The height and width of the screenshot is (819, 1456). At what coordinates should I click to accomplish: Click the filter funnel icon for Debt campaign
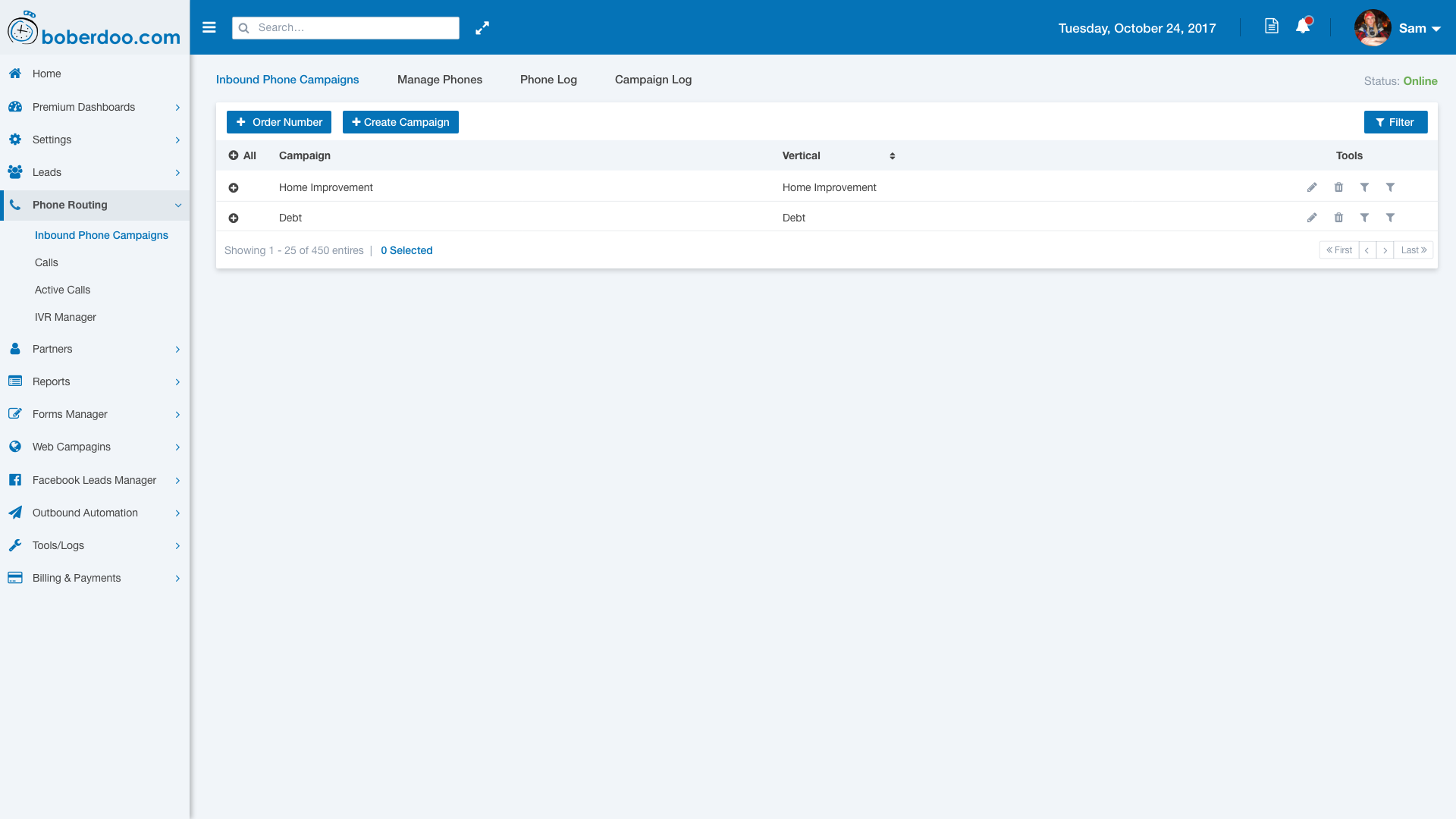click(1365, 217)
